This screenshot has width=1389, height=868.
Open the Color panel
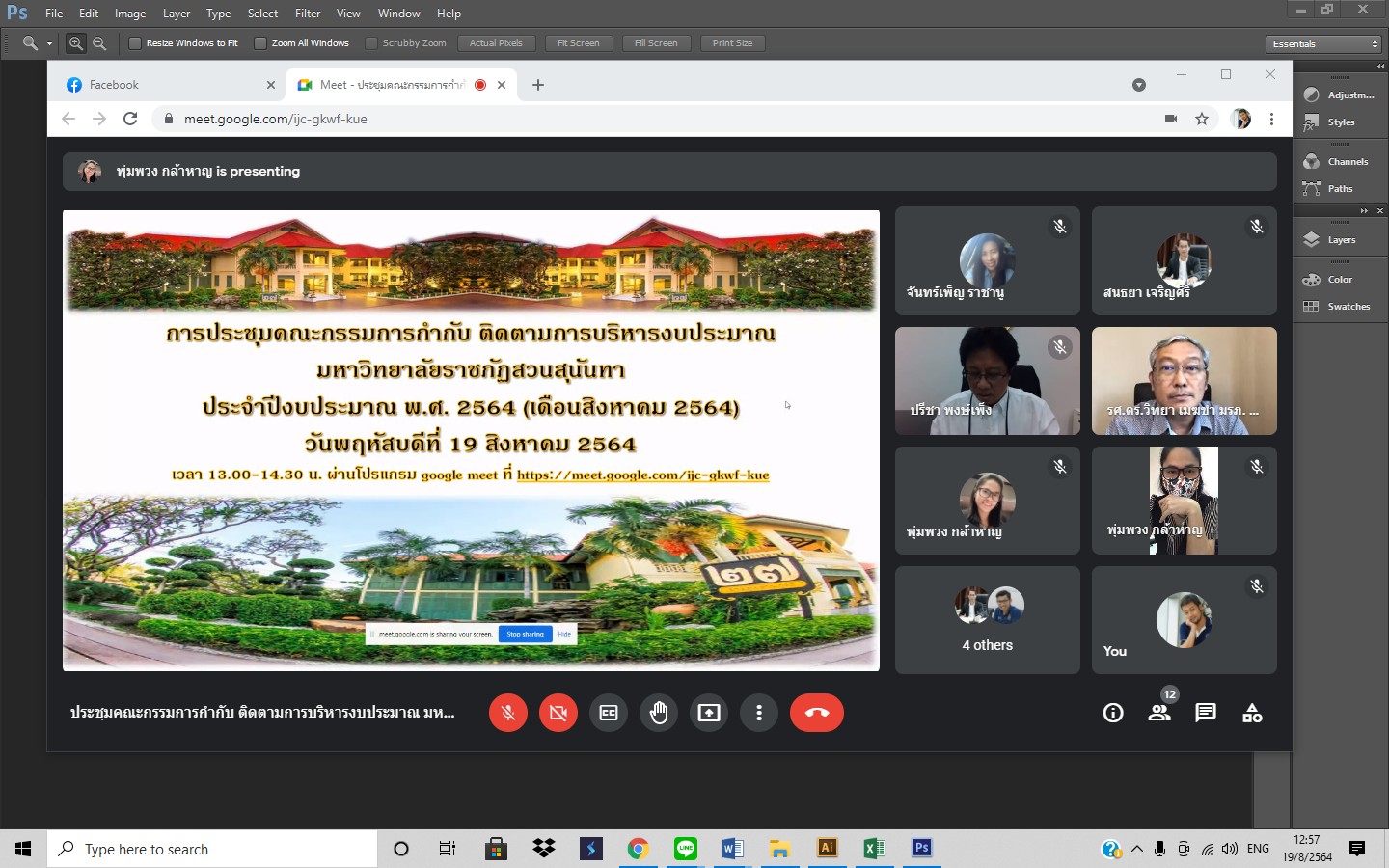click(1339, 280)
